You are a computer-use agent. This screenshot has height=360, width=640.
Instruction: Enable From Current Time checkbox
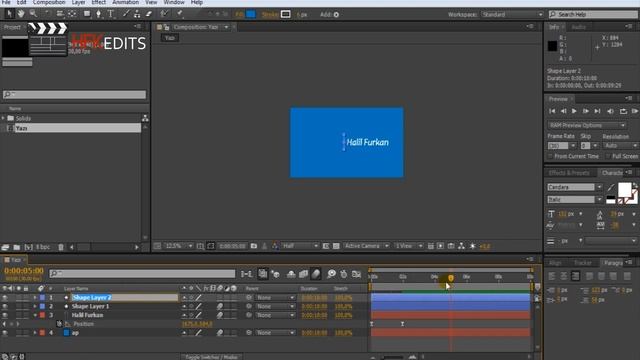click(x=550, y=156)
